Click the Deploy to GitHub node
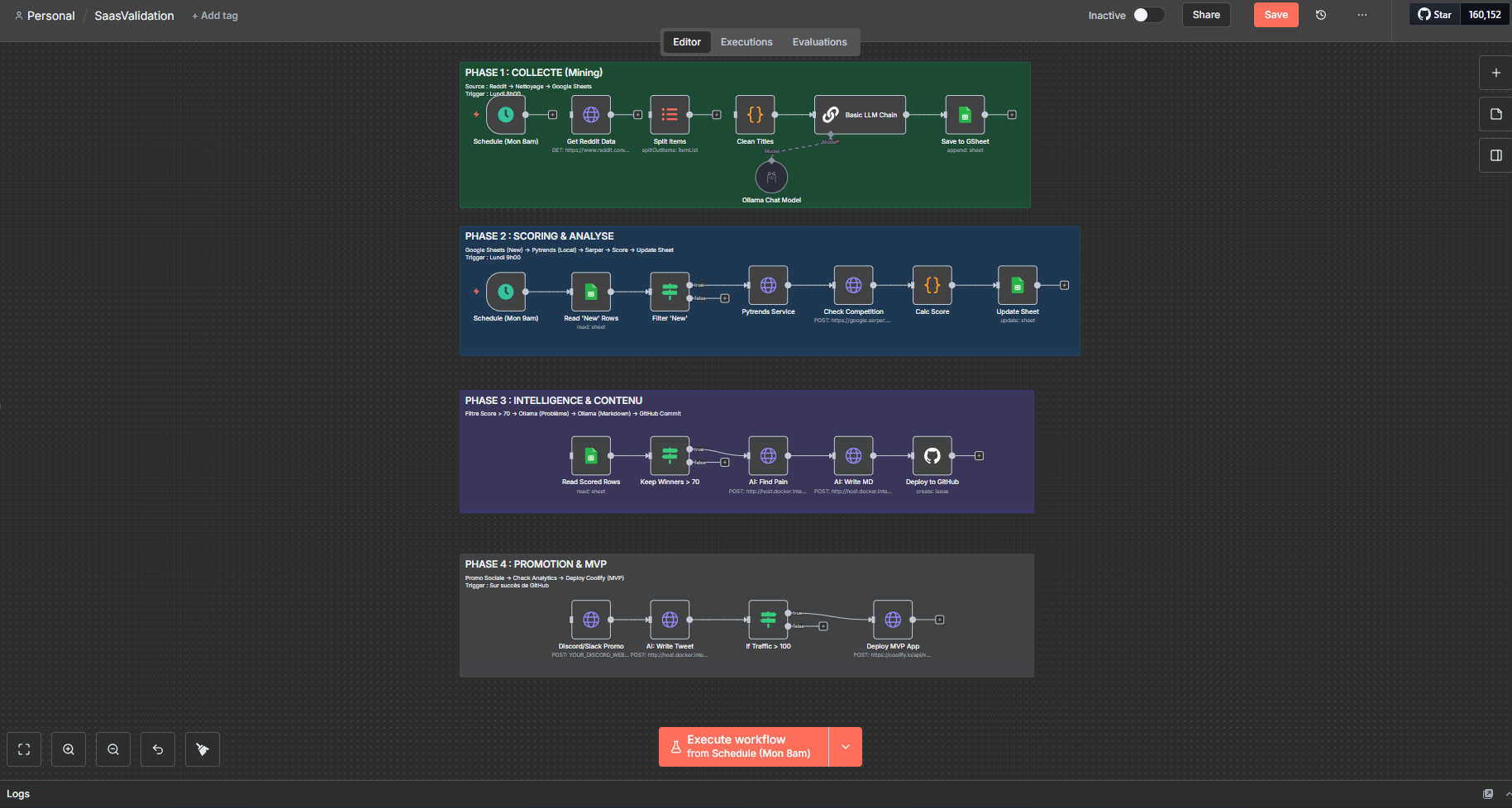This screenshot has width=1512, height=808. tap(932, 455)
